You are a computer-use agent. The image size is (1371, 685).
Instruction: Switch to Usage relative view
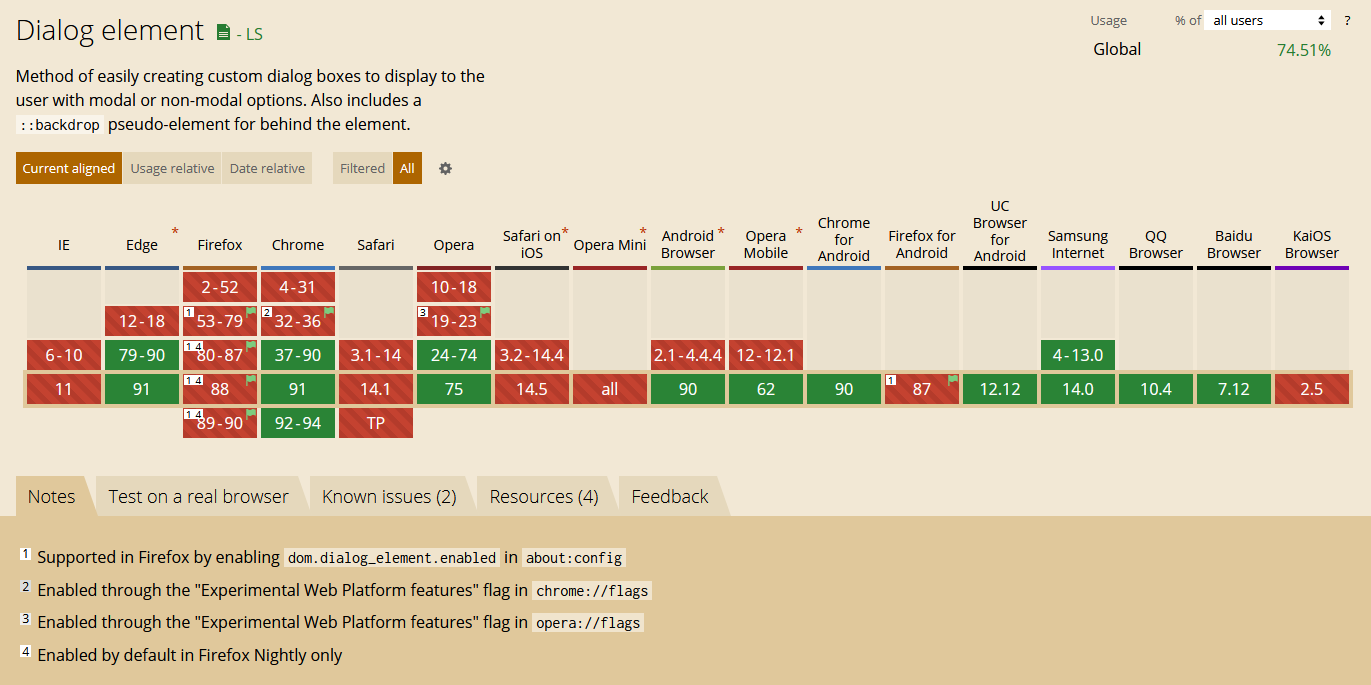[172, 169]
